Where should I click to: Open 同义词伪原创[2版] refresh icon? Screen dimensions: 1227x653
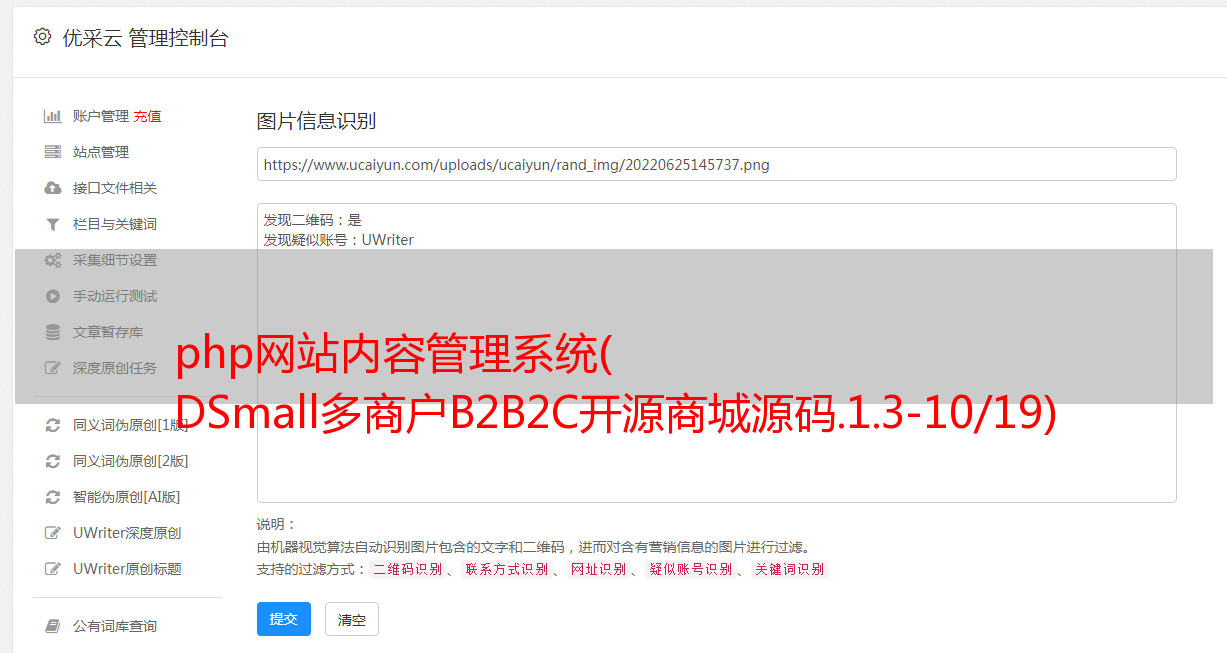click(53, 461)
